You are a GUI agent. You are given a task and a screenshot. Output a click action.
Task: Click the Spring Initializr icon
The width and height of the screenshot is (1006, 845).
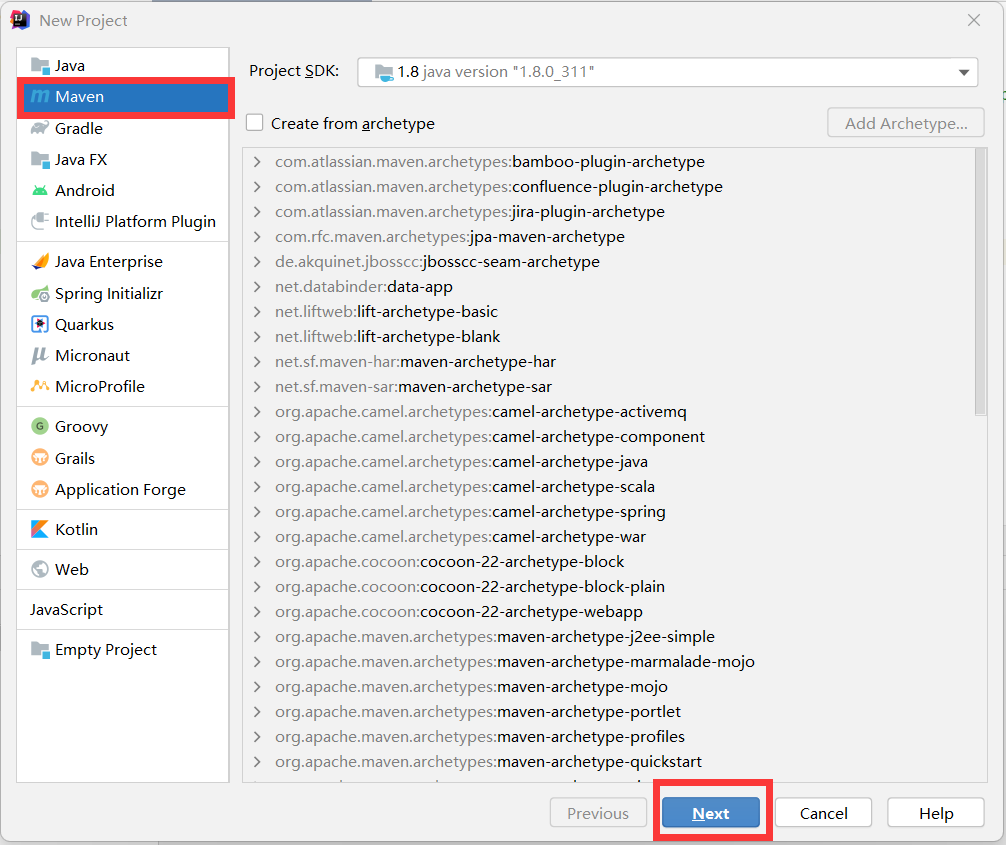coord(40,294)
